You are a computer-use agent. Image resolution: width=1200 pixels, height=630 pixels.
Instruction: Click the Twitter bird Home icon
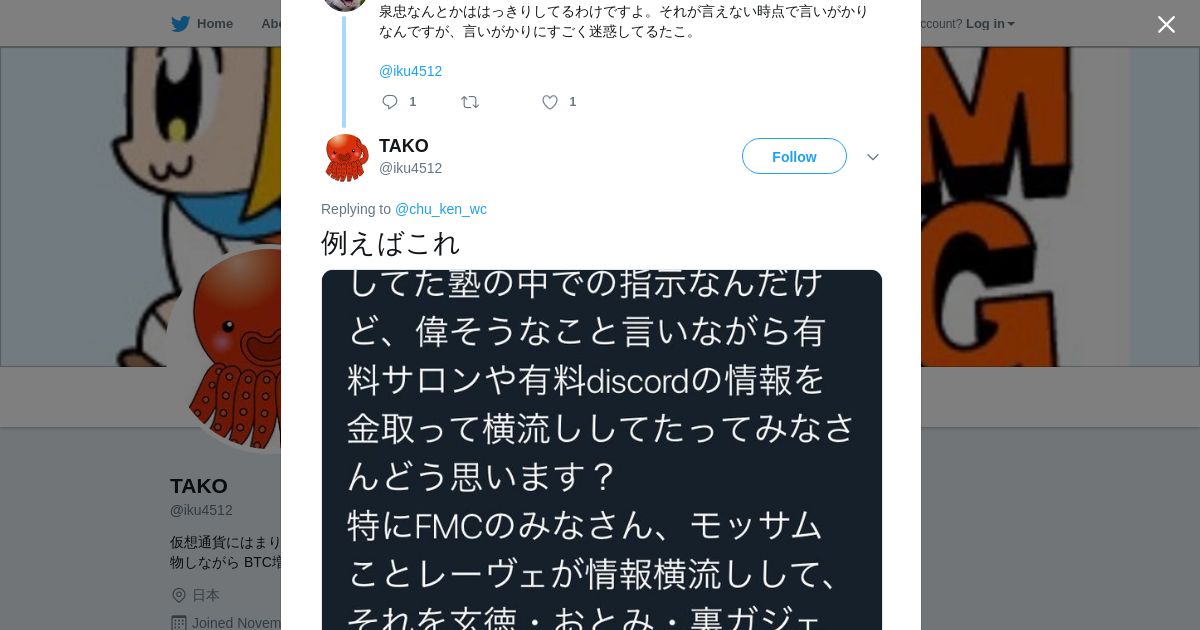[180, 23]
